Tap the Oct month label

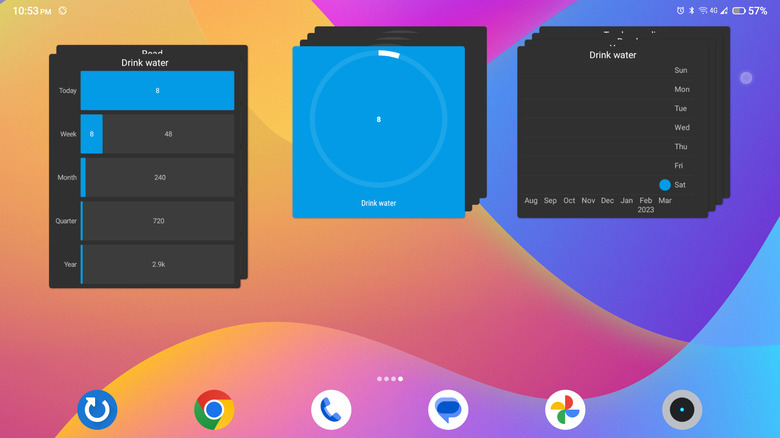tap(569, 201)
